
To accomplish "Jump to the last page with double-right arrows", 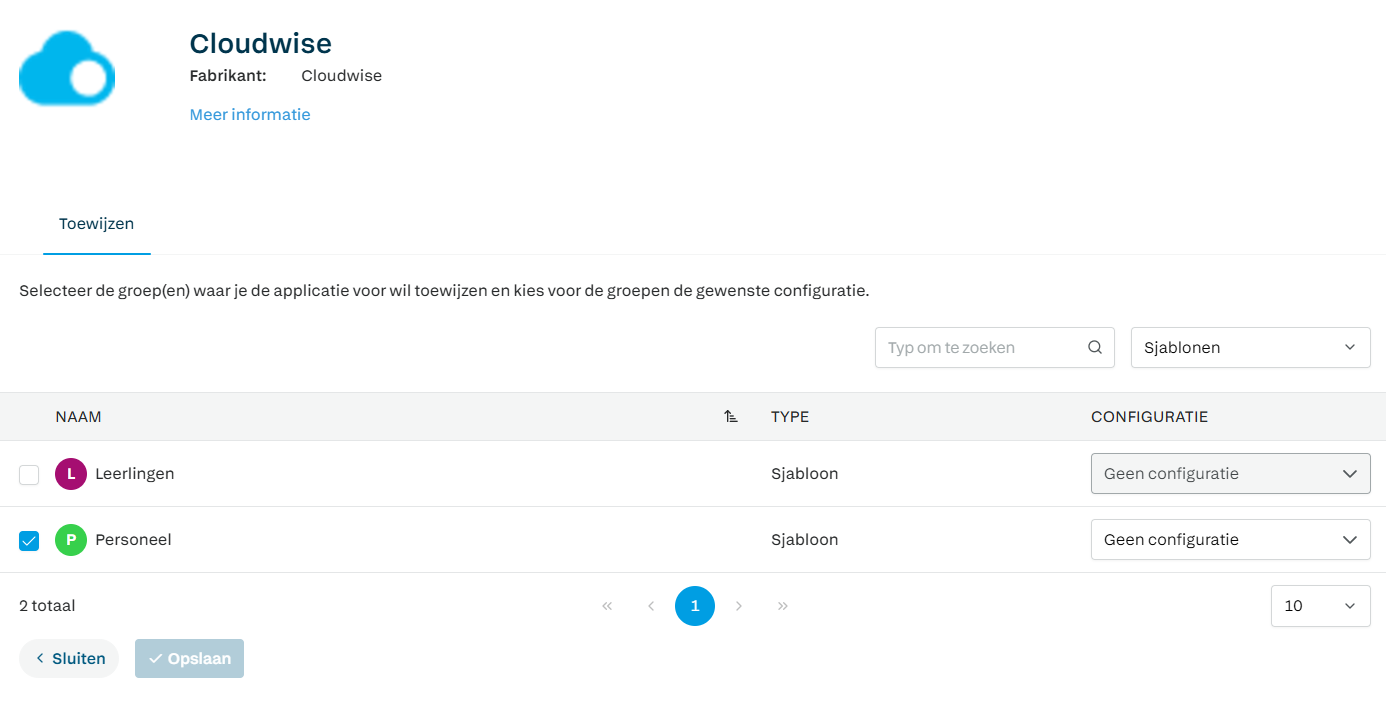I will pos(783,606).
